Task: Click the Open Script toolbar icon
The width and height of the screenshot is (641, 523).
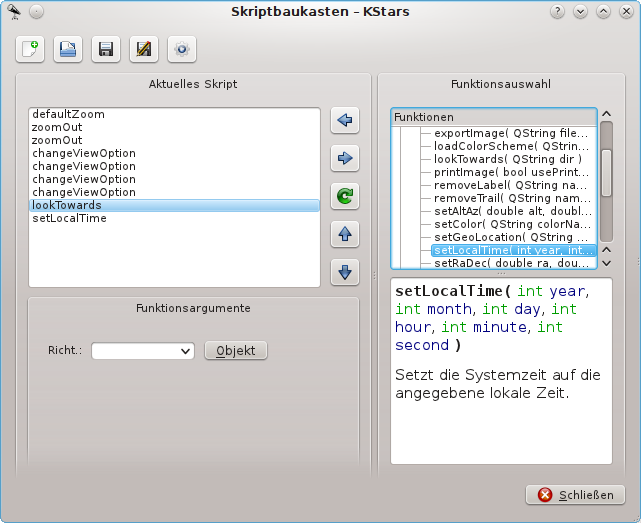Action: pos(68,49)
